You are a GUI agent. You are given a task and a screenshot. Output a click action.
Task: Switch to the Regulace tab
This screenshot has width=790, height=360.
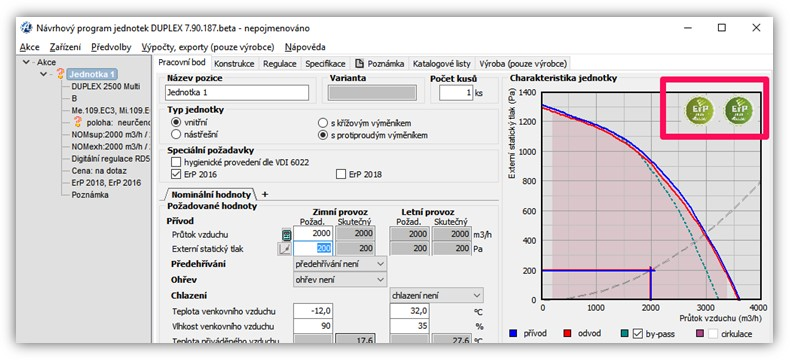pyautogui.click(x=280, y=64)
